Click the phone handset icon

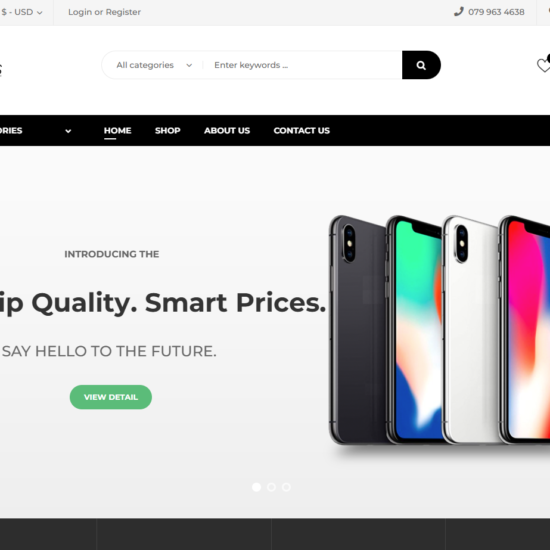coord(458,12)
